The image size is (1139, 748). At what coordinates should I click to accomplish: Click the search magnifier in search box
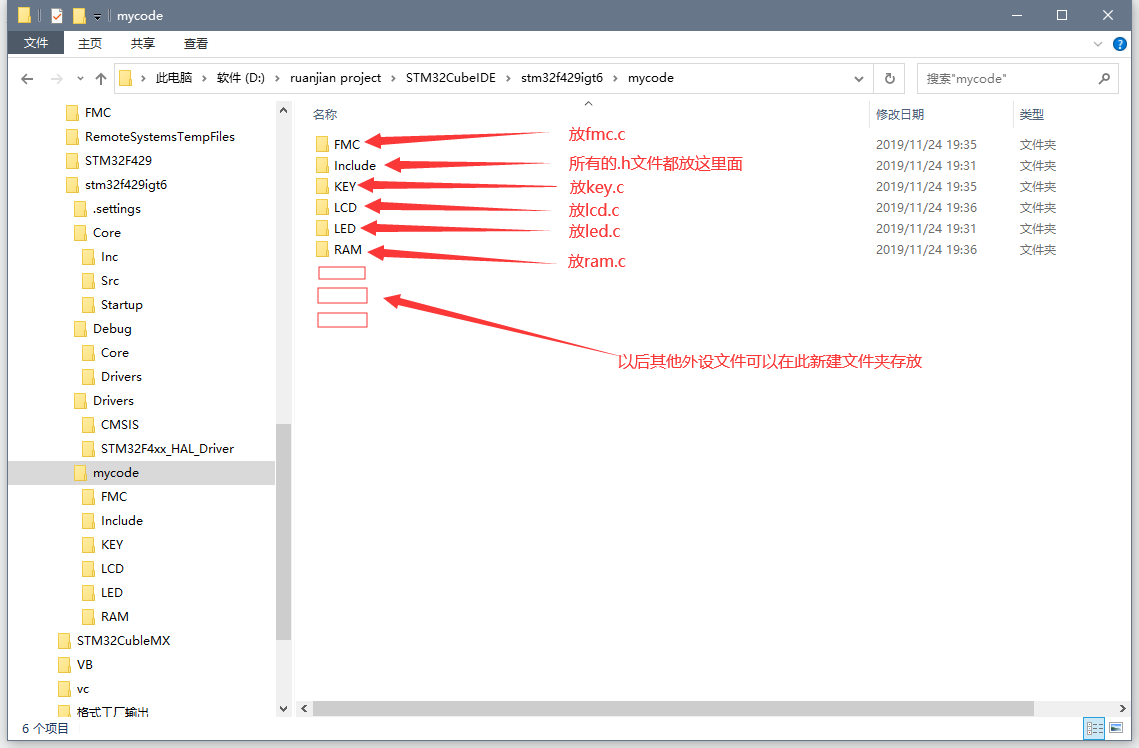(x=1104, y=78)
